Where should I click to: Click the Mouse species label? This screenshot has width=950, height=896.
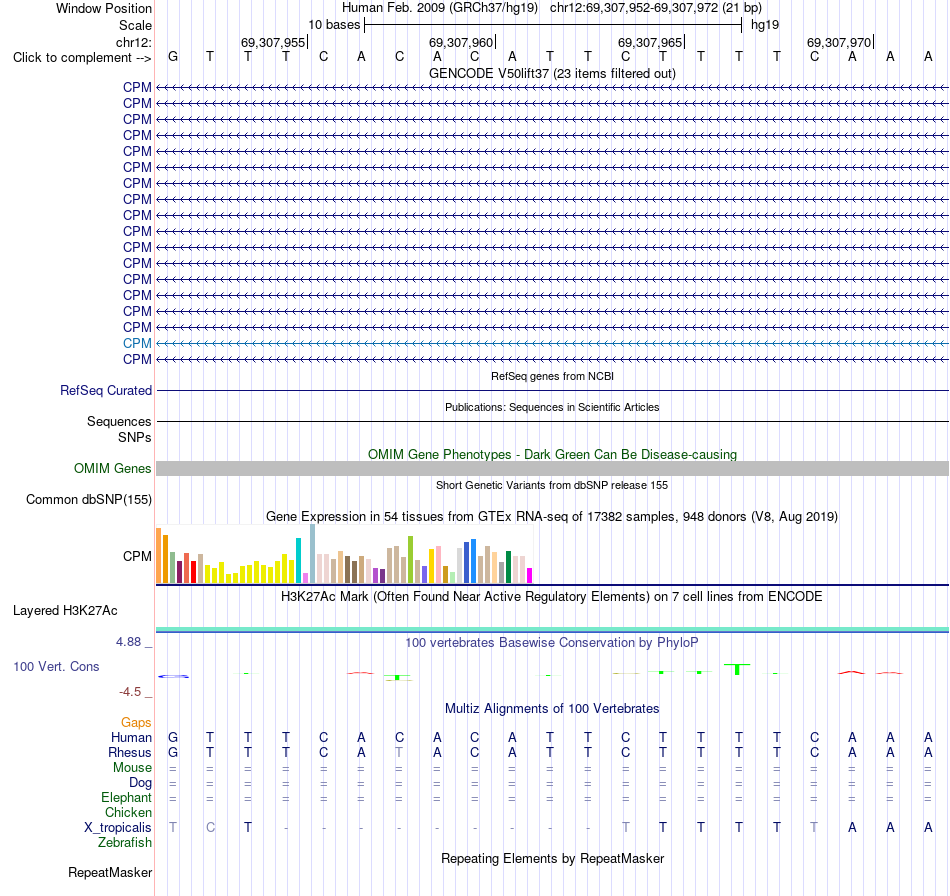(132, 768)
